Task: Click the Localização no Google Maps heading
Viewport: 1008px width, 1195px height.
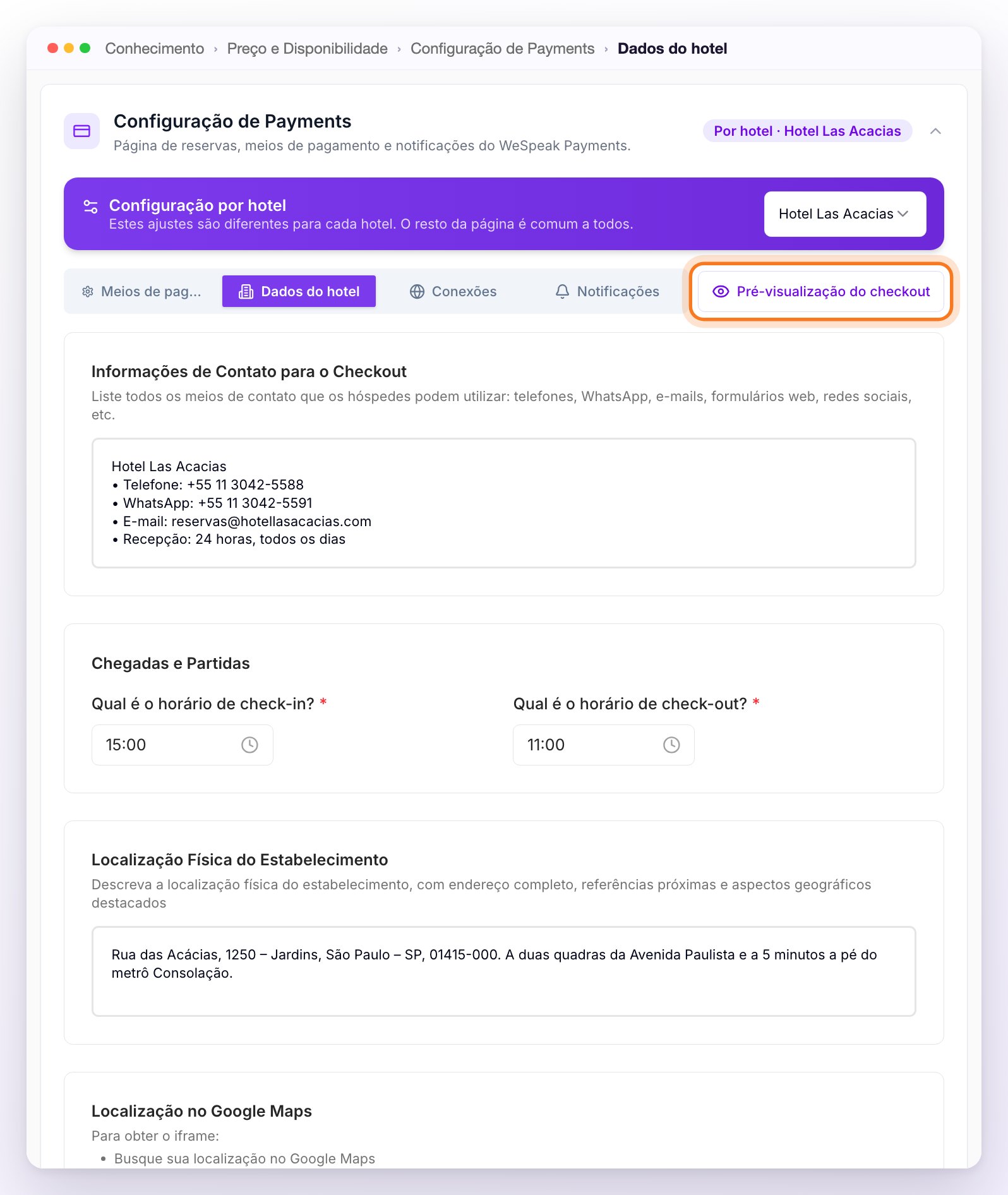Action: pos(201,1111)
